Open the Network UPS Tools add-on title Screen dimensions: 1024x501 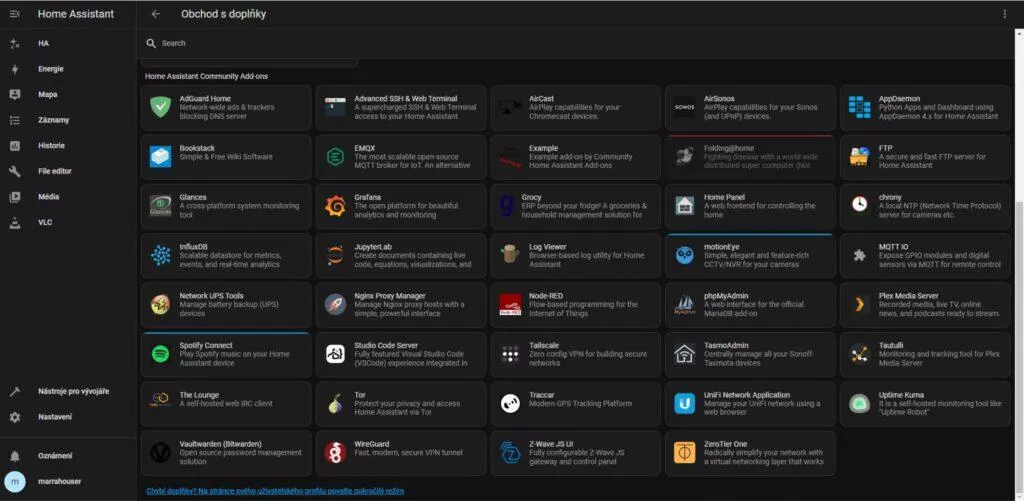[x=212, y=296]
